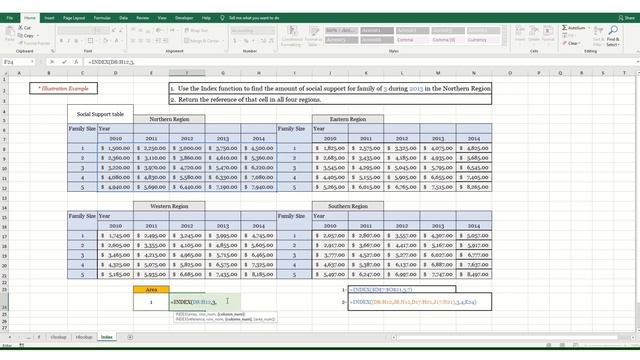Click Tell me what you want to do
This screenshot has width=640, height=360.
coord(254,18)
